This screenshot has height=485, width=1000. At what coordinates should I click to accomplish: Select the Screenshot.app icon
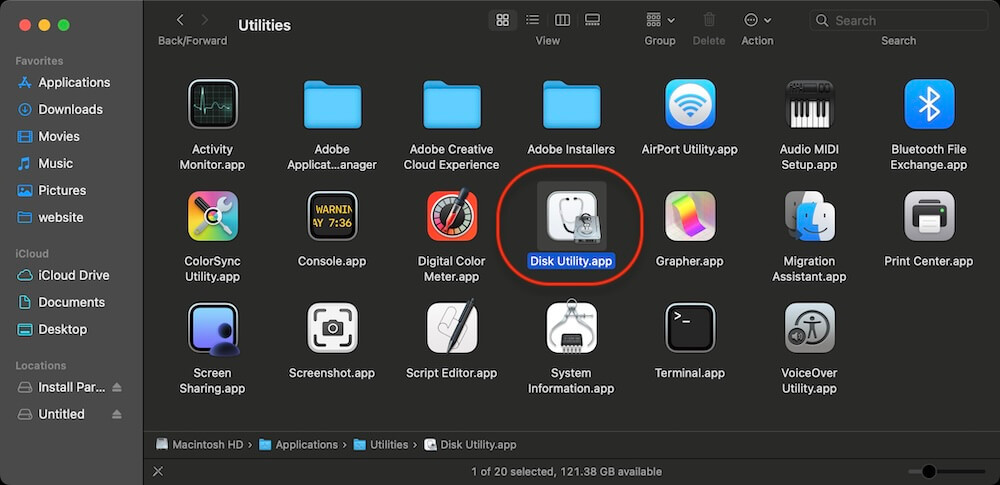pos(332,328)
